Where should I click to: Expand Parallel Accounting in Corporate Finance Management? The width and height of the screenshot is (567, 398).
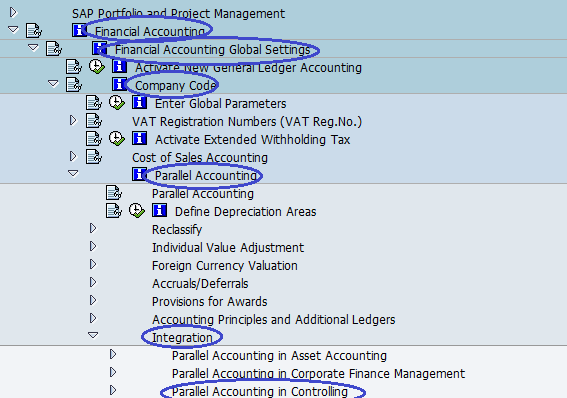pos(113,372)
